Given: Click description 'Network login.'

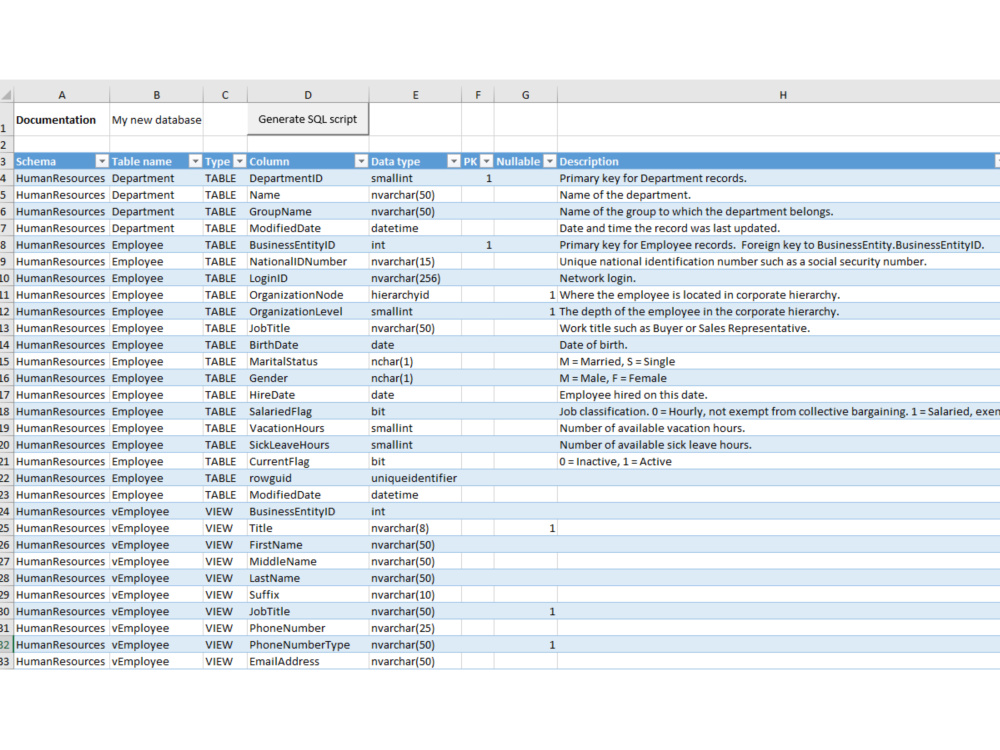Looking at the screenshot, I should coord(598,278).
